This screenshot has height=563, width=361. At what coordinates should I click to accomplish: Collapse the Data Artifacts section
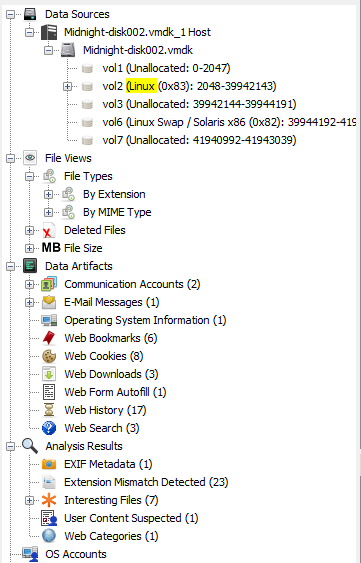[10, 266]
